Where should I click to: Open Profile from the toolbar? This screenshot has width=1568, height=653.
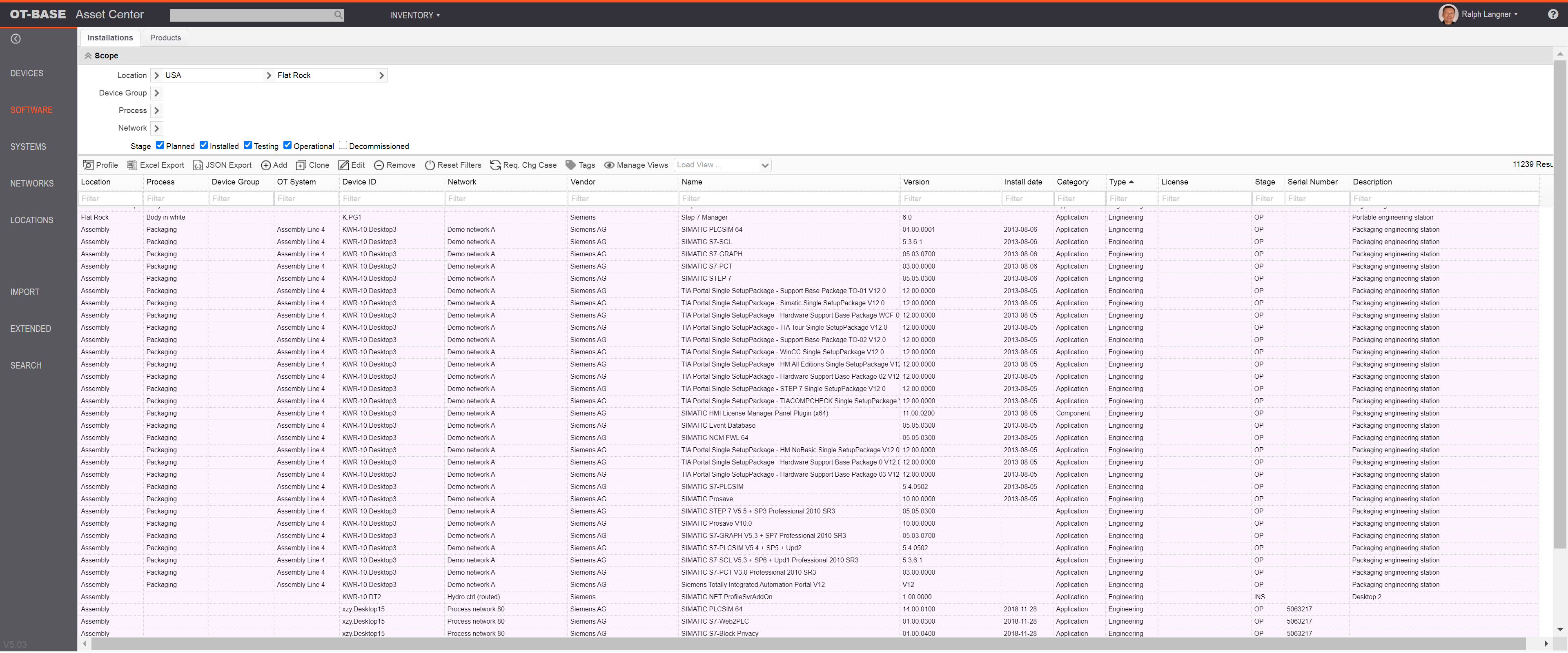tap(100, 165)
